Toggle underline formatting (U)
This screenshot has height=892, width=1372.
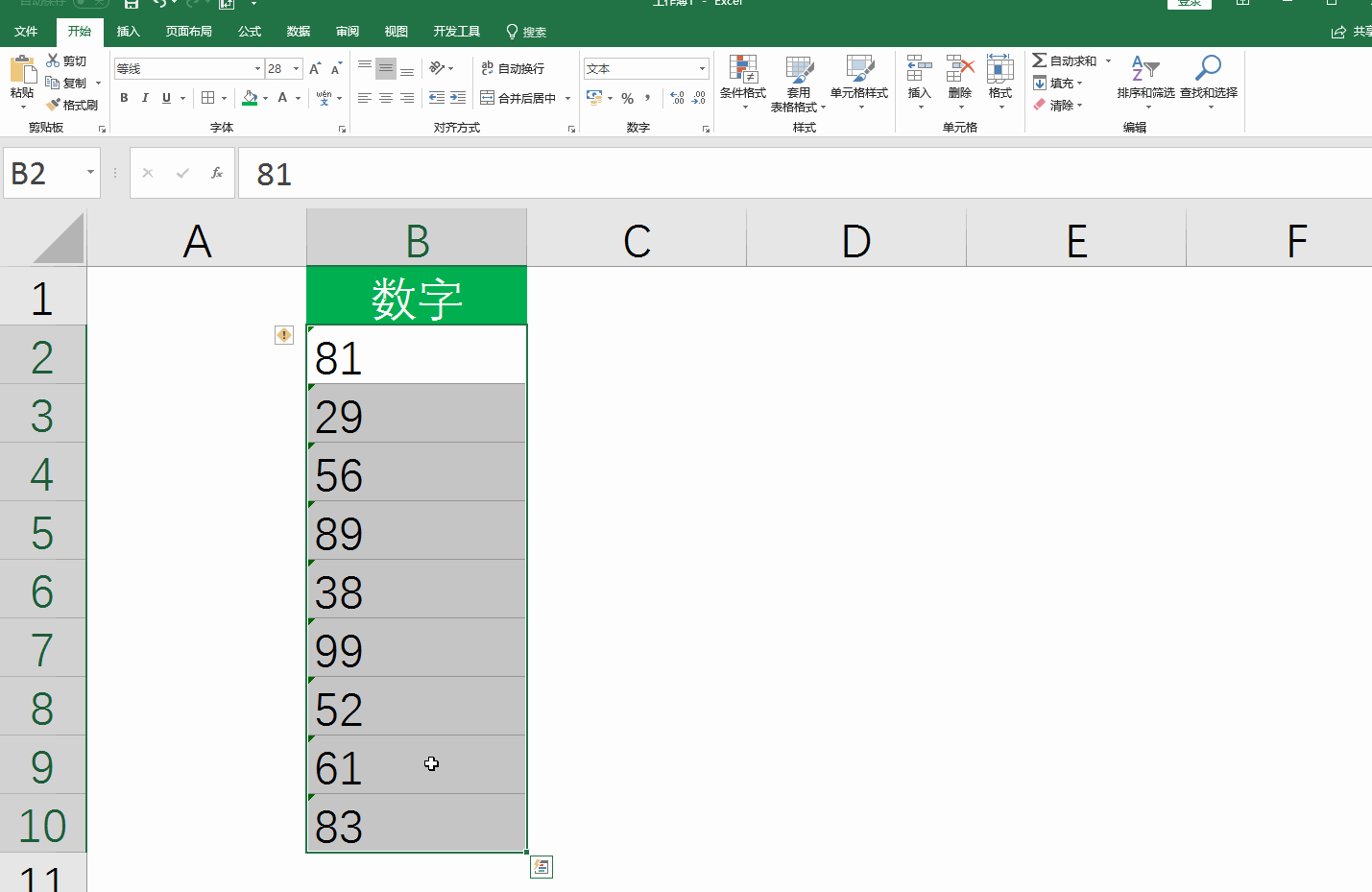tap(166, 98)
